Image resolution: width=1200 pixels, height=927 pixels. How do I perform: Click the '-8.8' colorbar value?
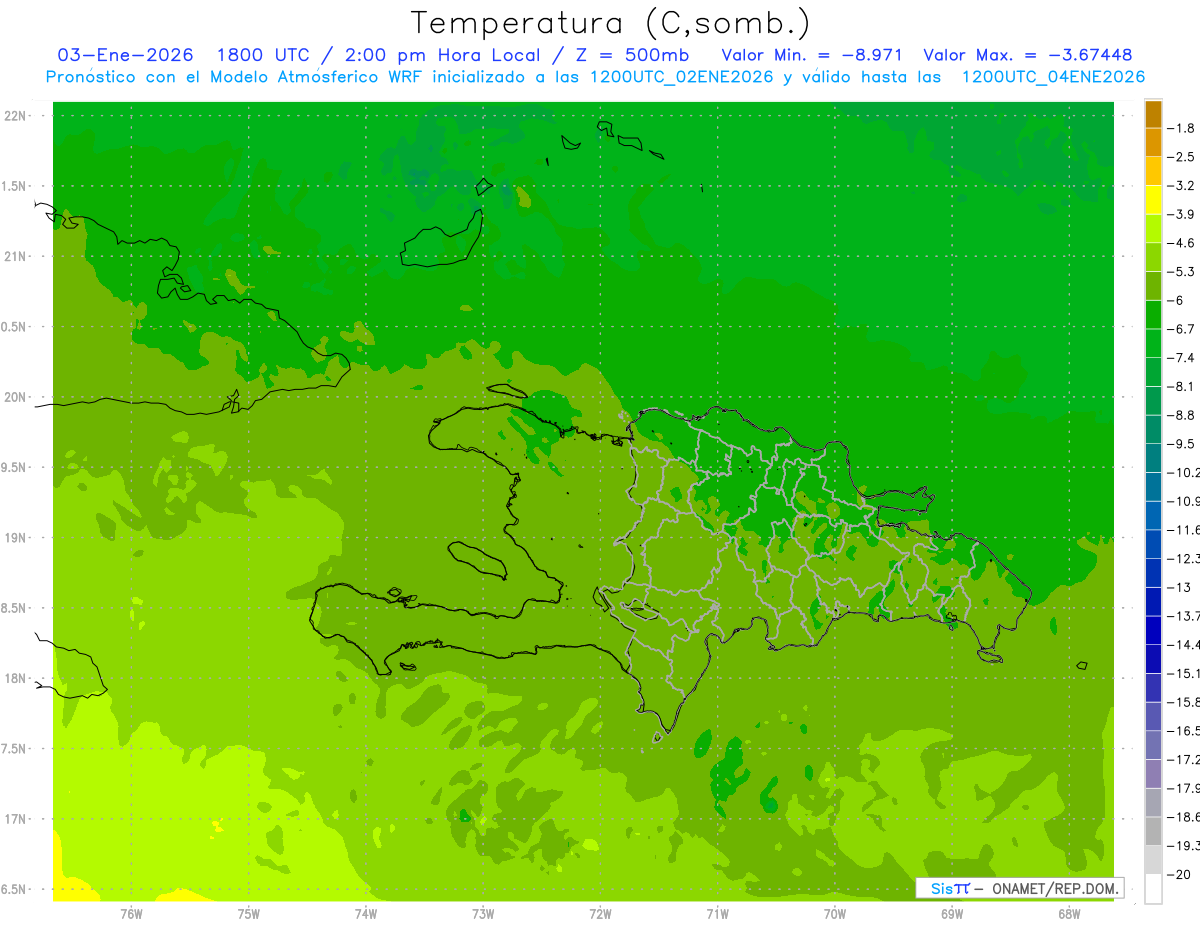(x=1182, y=415)
